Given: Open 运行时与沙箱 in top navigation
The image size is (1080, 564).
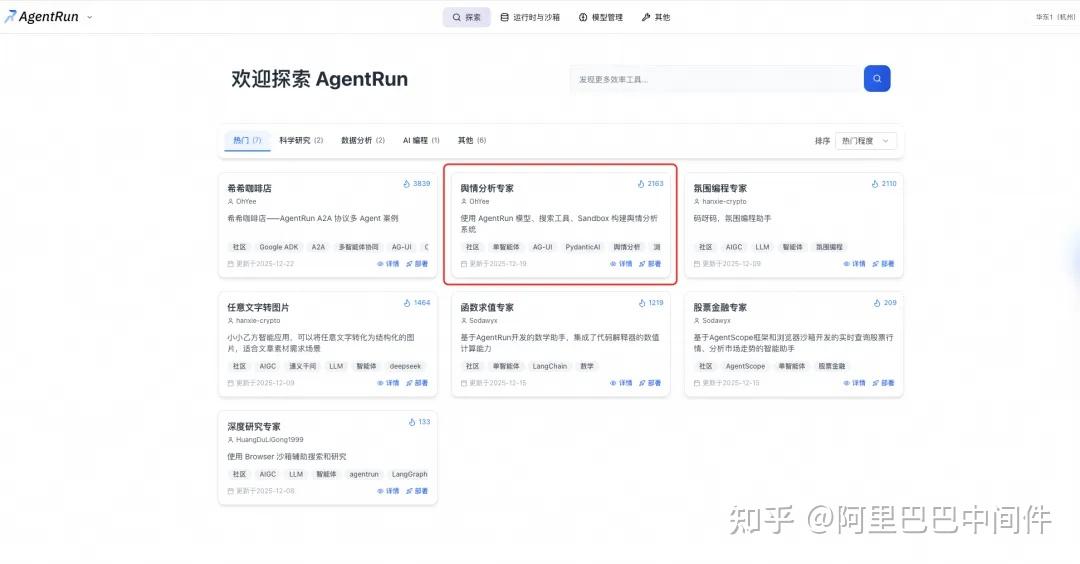Looking at the screenshot, I should click(530, 17).
